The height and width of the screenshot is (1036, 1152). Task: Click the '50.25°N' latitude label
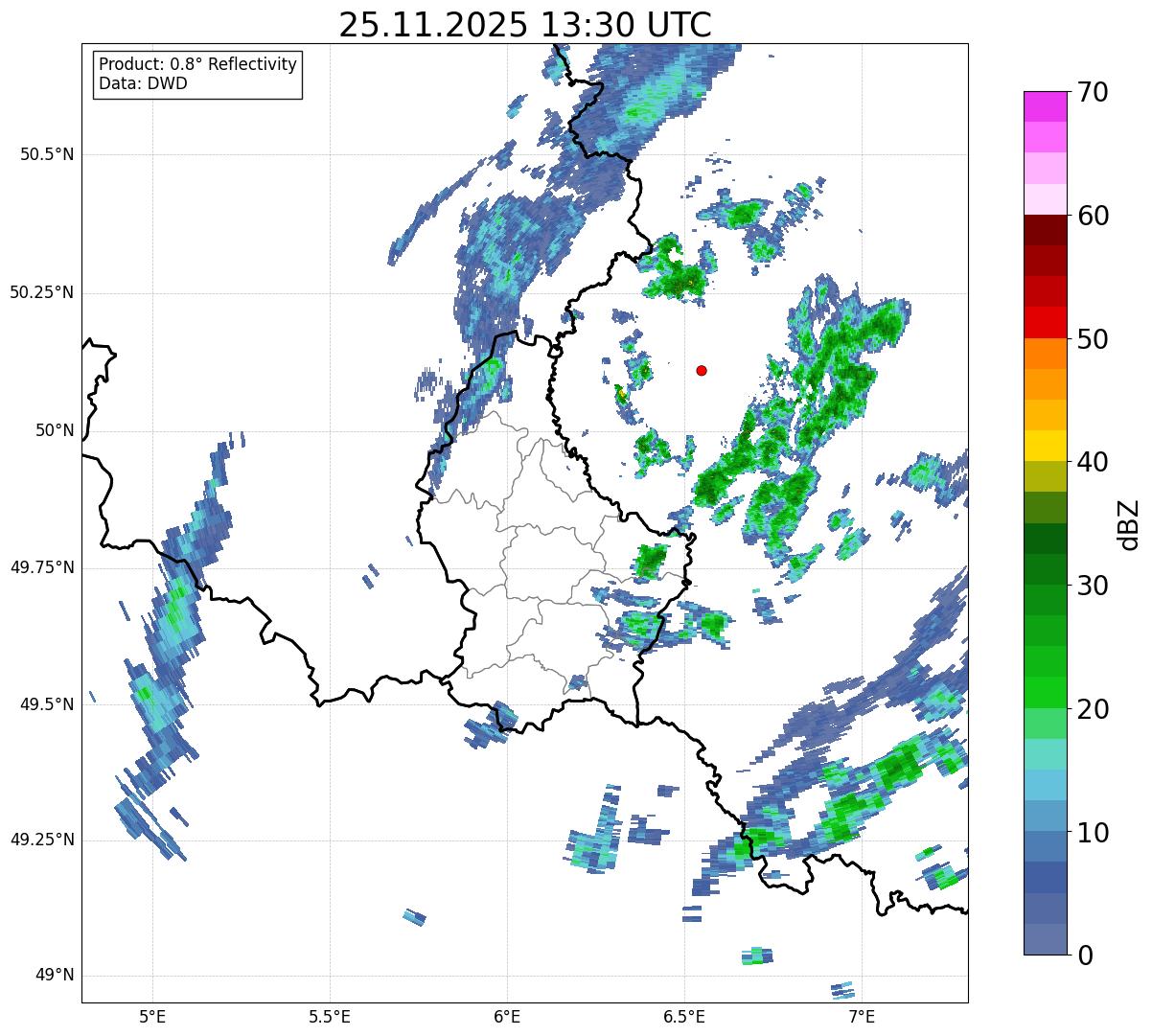[42, 292]
